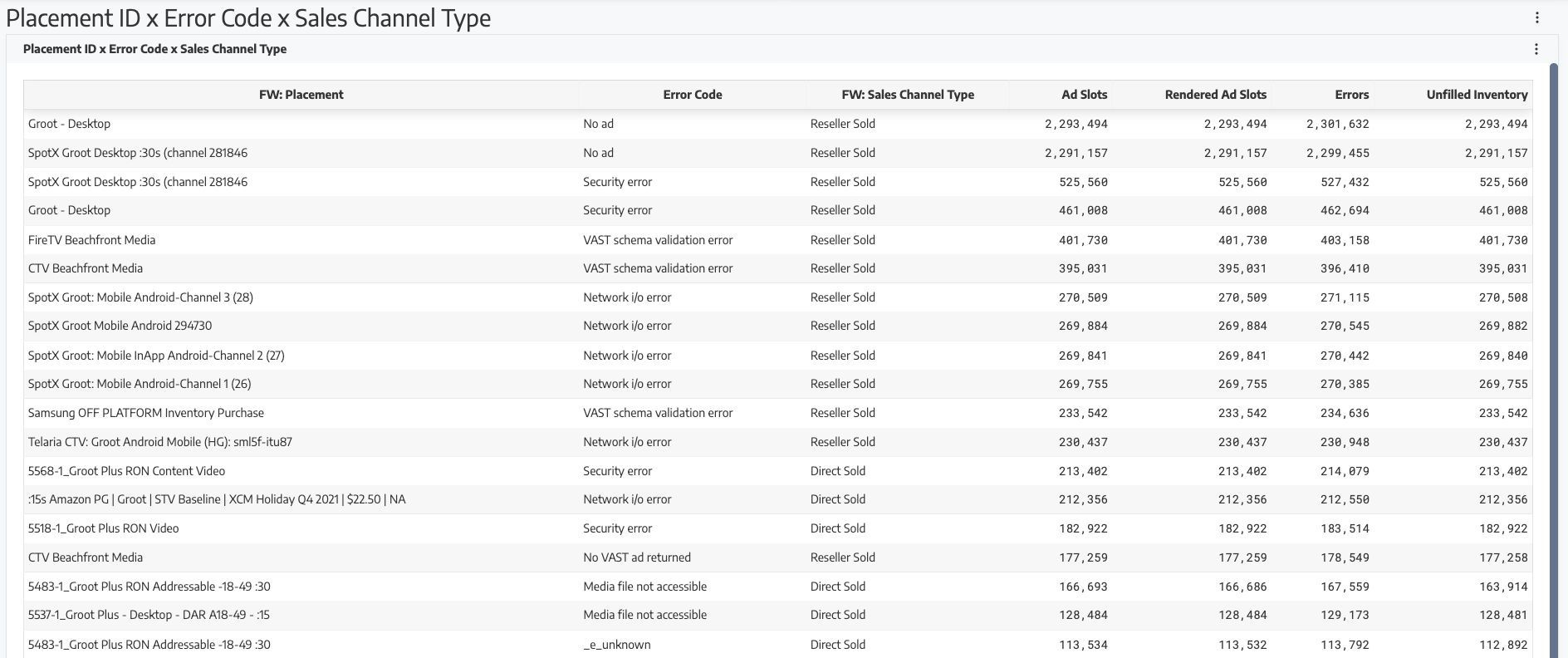
Task: Sort by the Error Code column header
Action: [693, 95]
